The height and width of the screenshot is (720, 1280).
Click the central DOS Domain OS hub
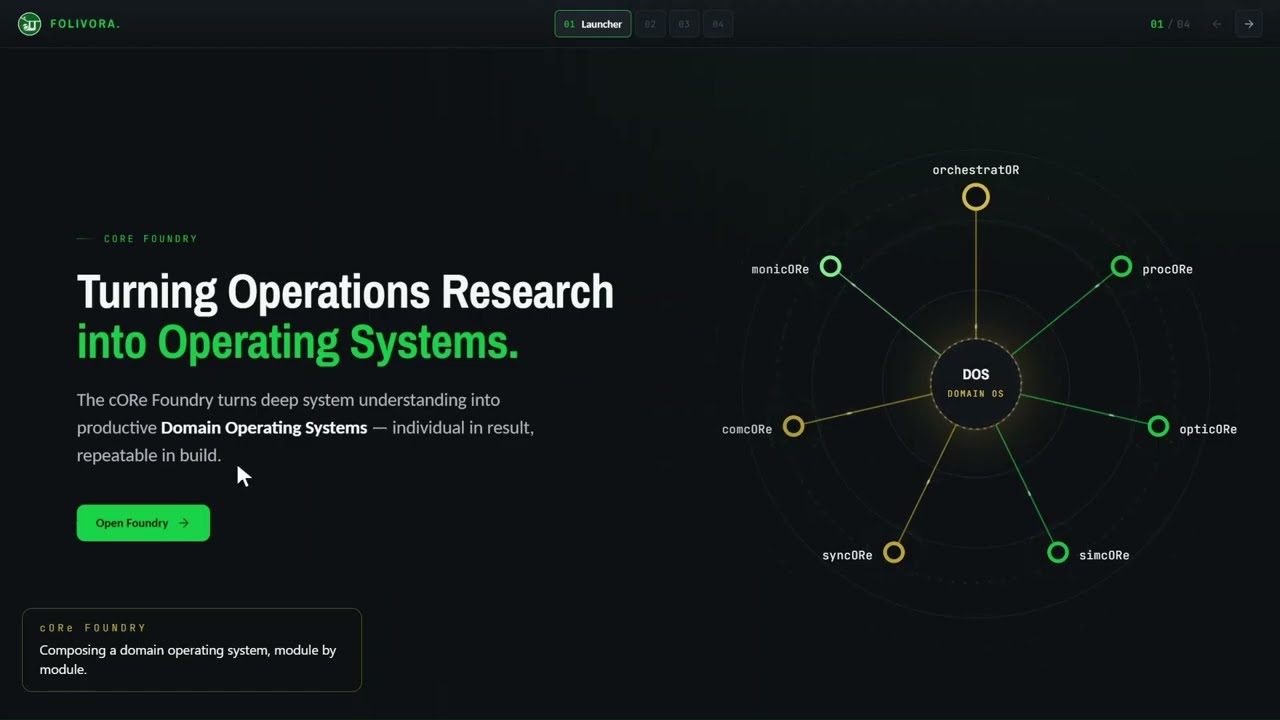point(976,384)
